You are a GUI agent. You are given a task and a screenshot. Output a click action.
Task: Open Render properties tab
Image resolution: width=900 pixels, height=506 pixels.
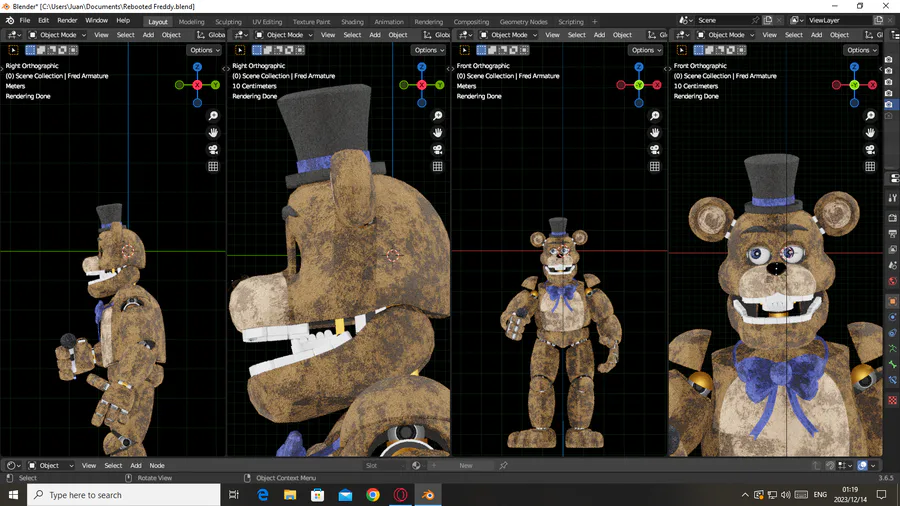pos(893,218)
